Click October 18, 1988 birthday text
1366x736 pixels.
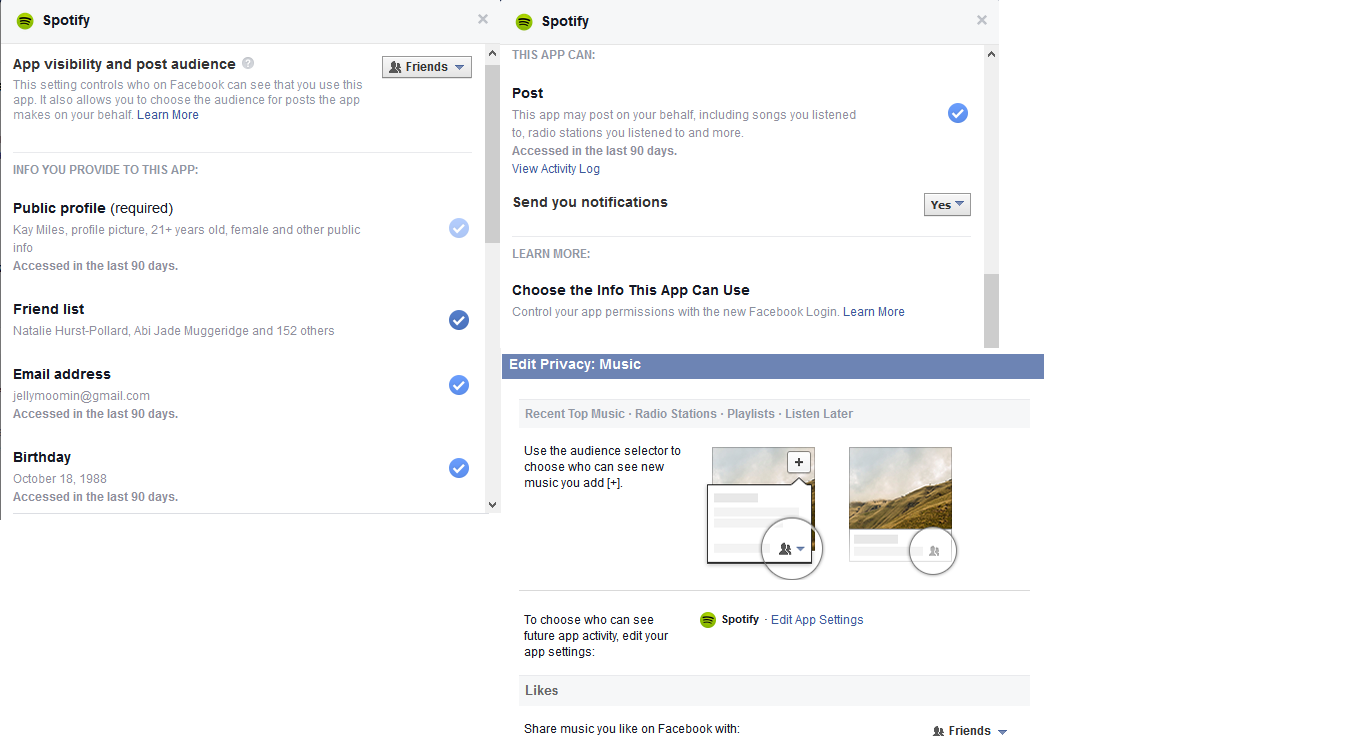tap(60, 479)
